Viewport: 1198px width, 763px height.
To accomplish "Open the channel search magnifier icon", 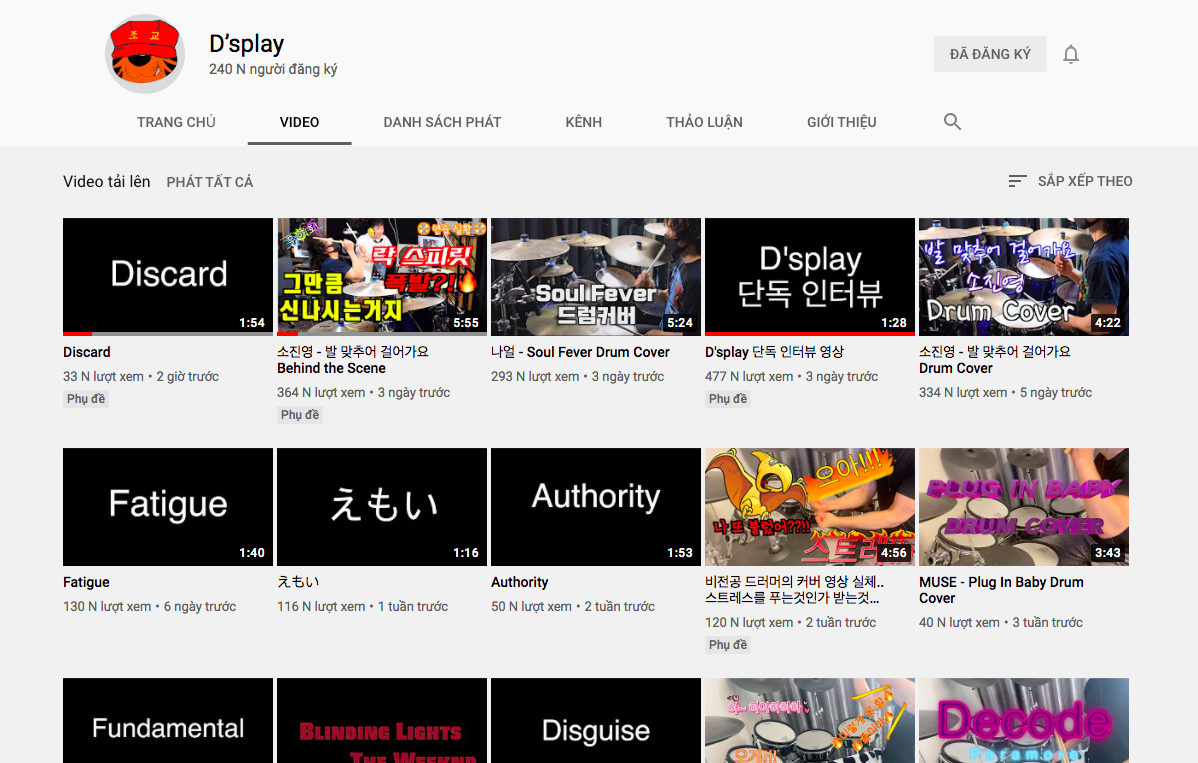I will click(952, 121).
